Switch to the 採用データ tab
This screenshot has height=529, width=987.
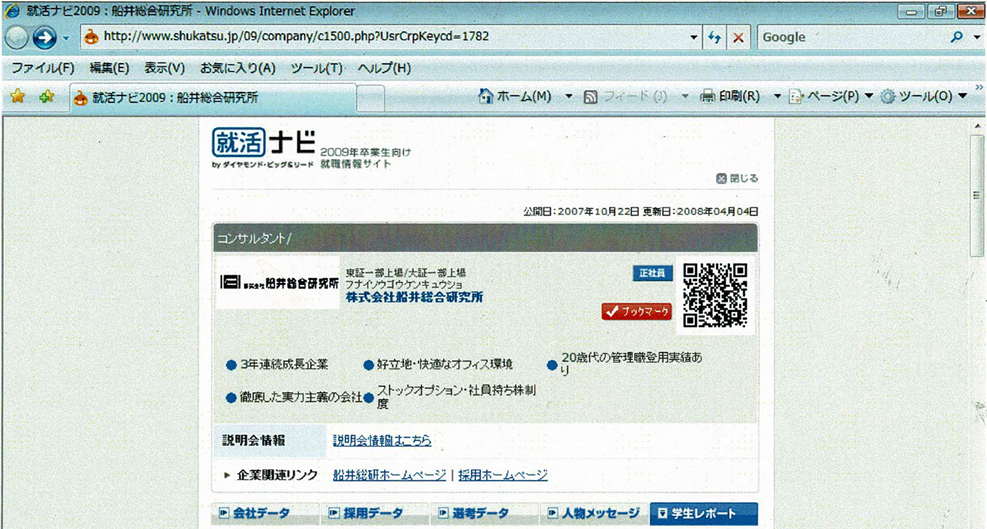tap(375, 513)
